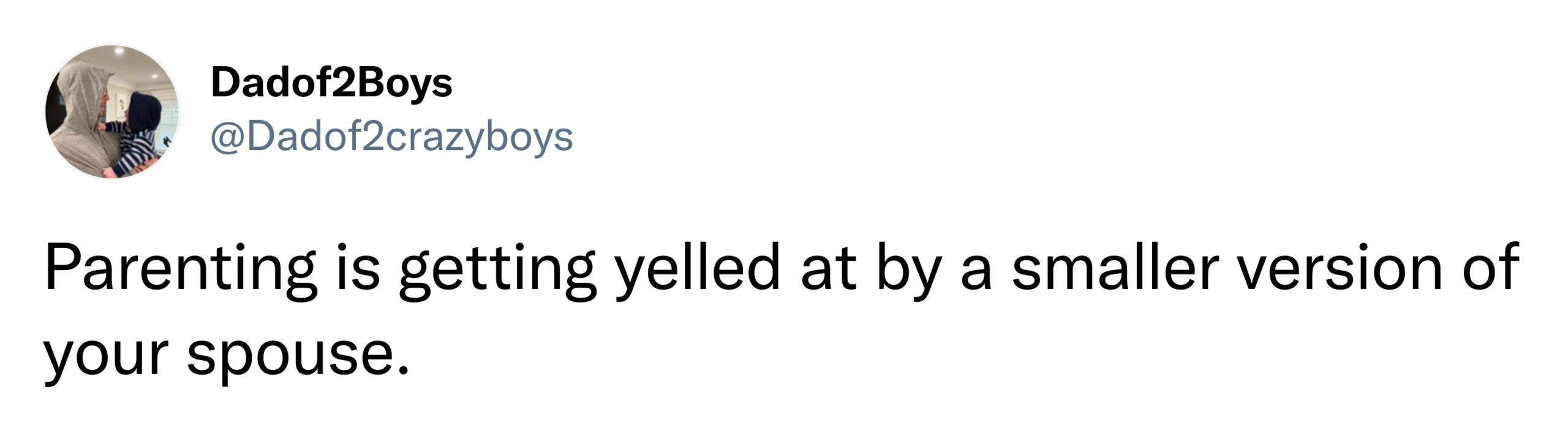Click the word "getting" in the tweet
This screenshot has width=1568, height=436.
(497, 269)
